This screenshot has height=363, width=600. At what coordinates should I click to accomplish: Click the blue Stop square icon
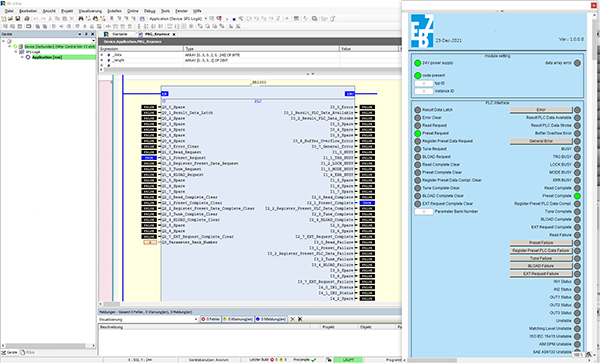[234, 19]
